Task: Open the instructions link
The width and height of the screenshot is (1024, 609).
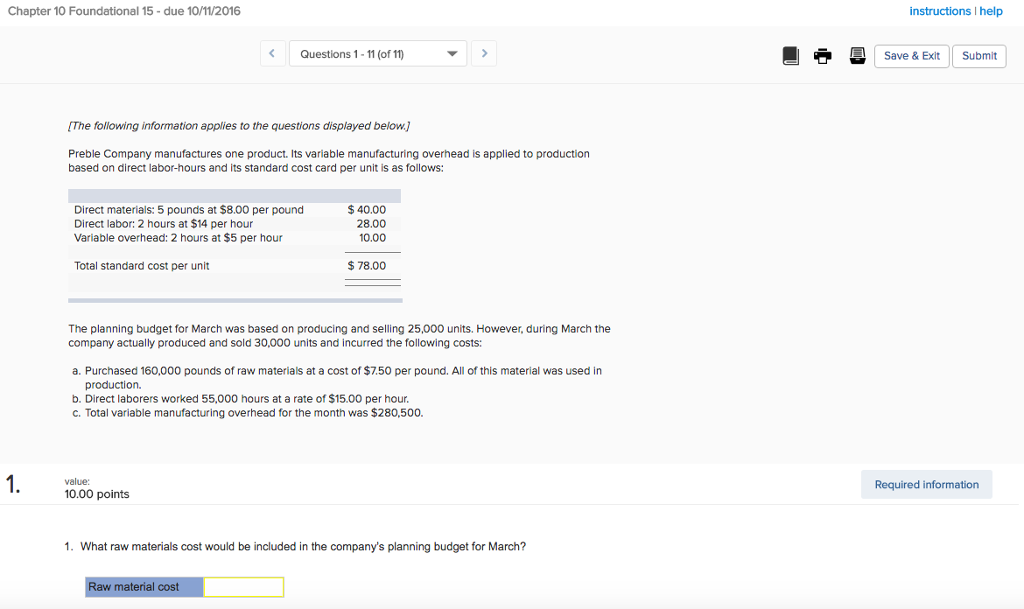Action: coord(939,11)
